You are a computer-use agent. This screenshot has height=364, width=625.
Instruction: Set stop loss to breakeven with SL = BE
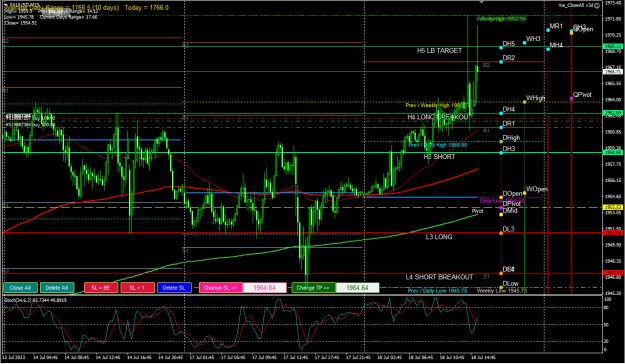101,288
